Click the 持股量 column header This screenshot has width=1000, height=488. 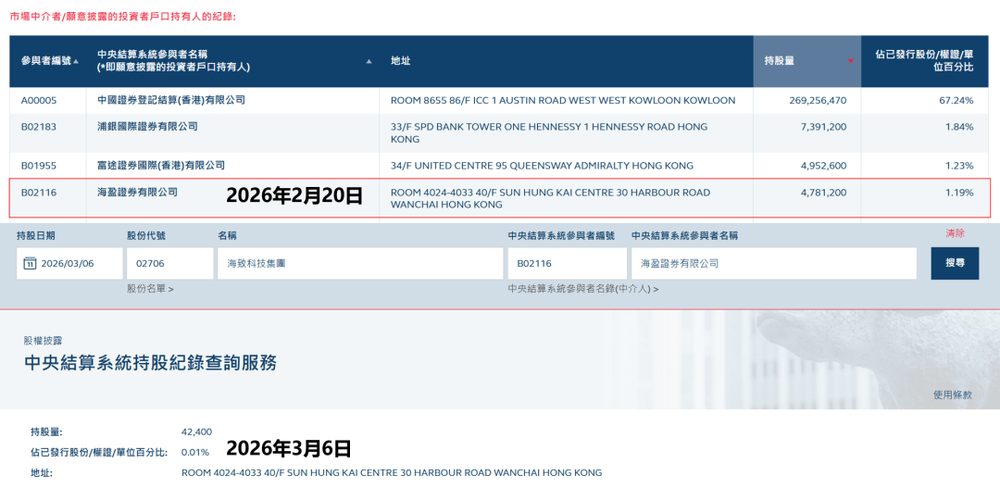pos(807,61)
